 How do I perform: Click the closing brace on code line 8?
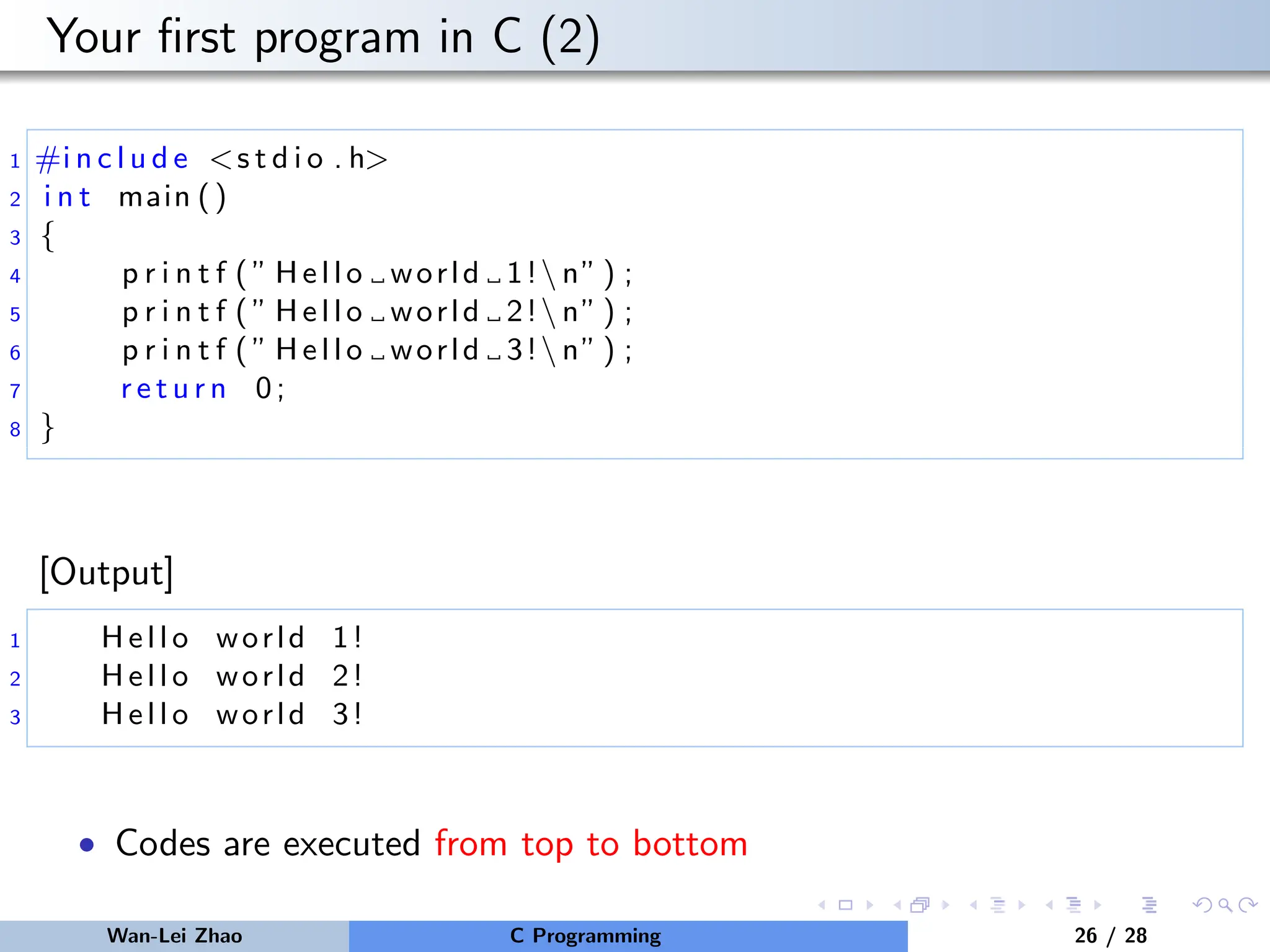pos(48,428)
